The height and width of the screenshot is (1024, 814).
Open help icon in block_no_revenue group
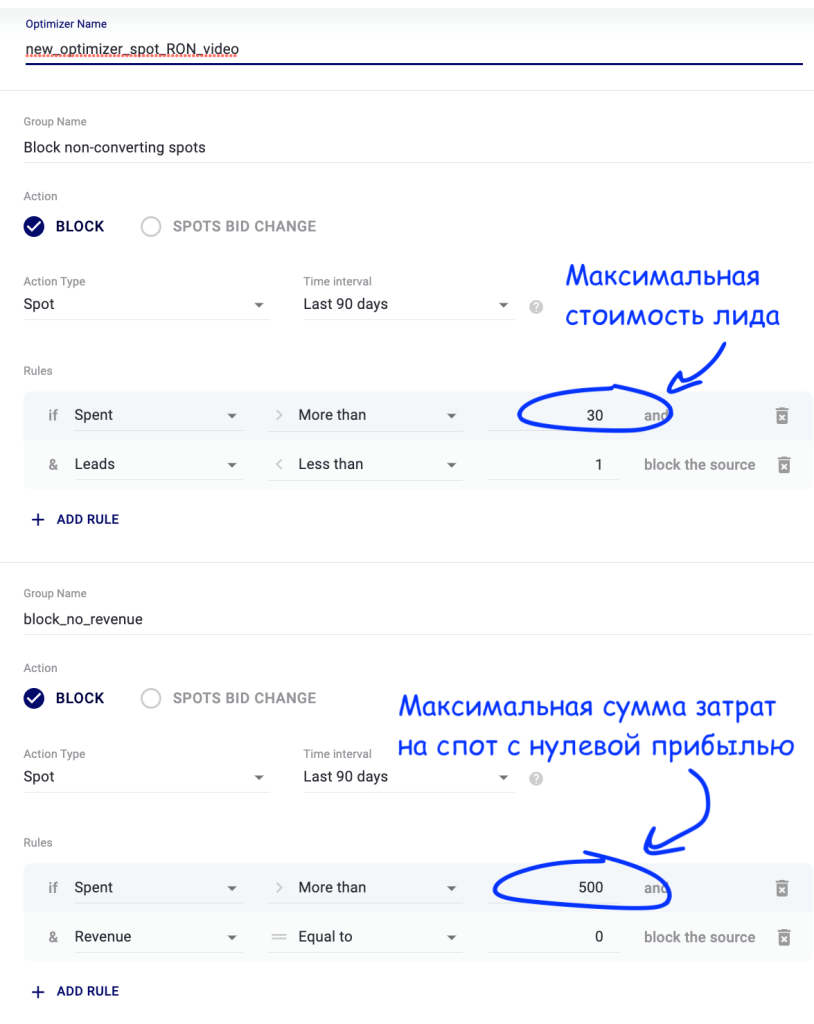tap(536, 778)
